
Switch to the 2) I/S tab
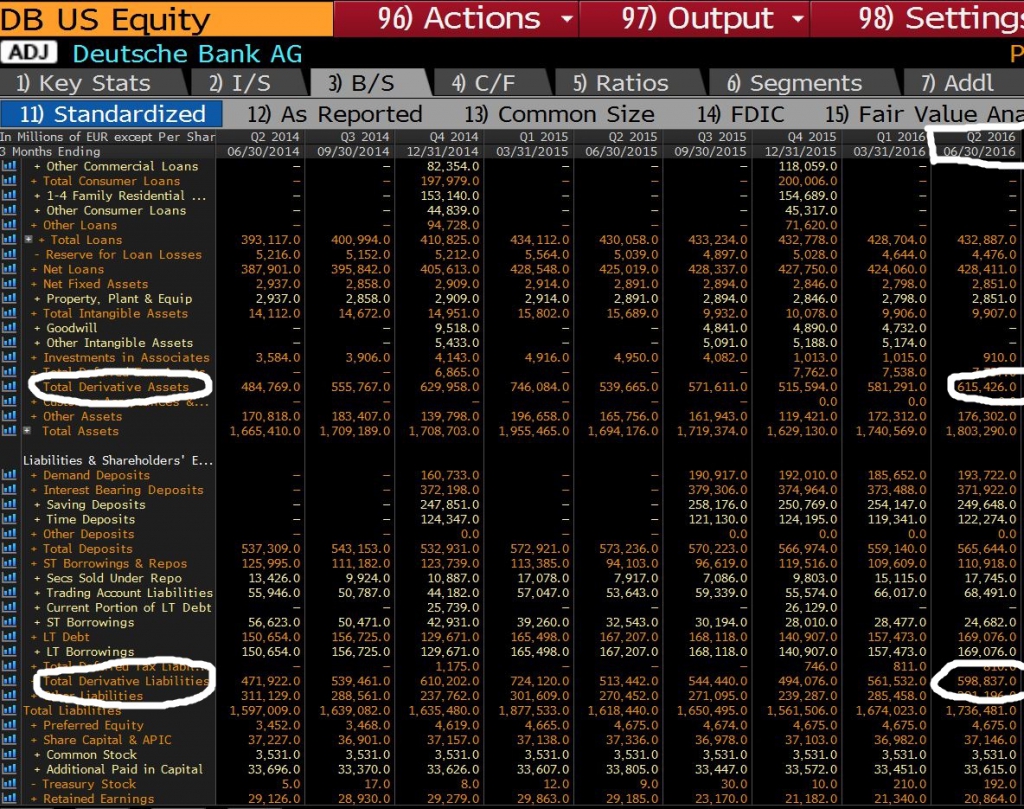coord(246,83)
